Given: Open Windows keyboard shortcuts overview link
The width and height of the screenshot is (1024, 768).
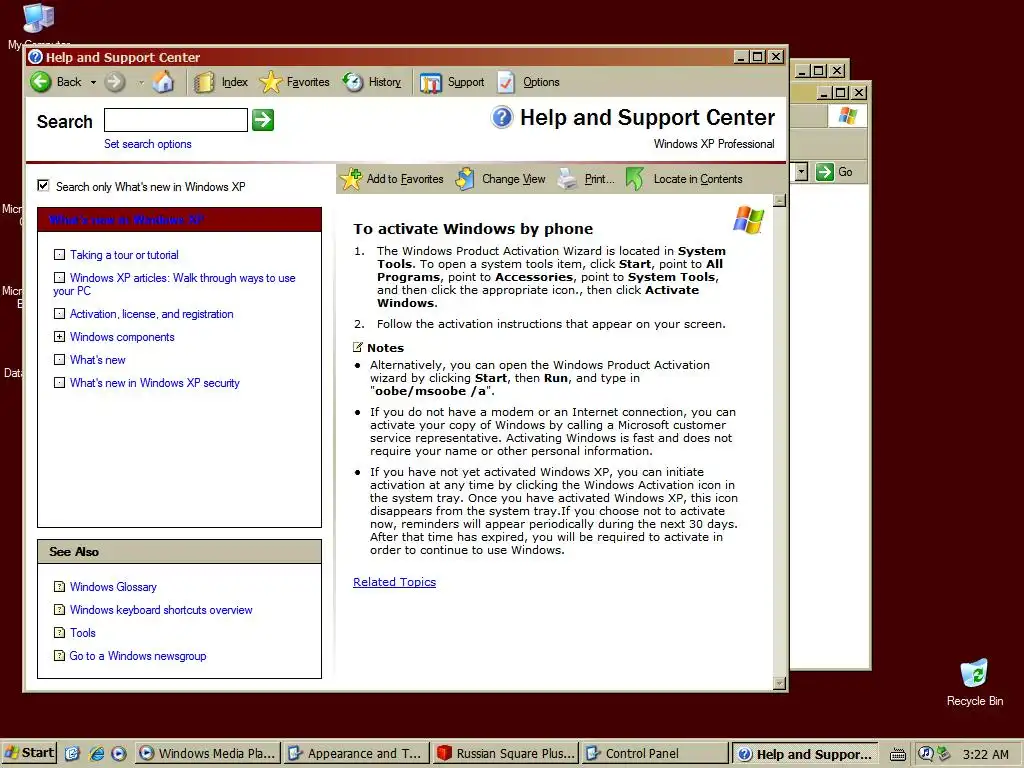Looking at the screenshot, I should click(161, 610).
